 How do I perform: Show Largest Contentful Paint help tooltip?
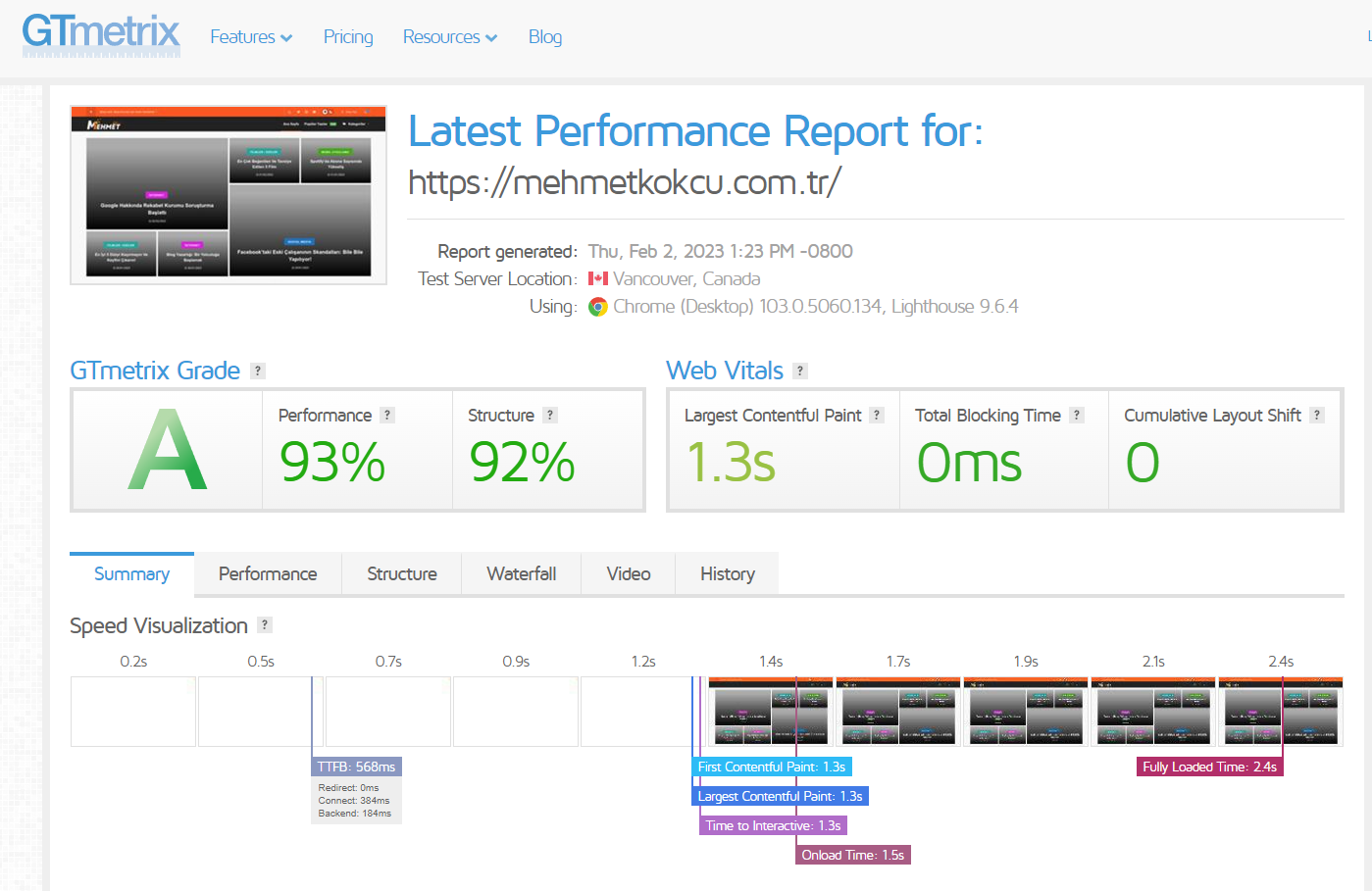877,415
